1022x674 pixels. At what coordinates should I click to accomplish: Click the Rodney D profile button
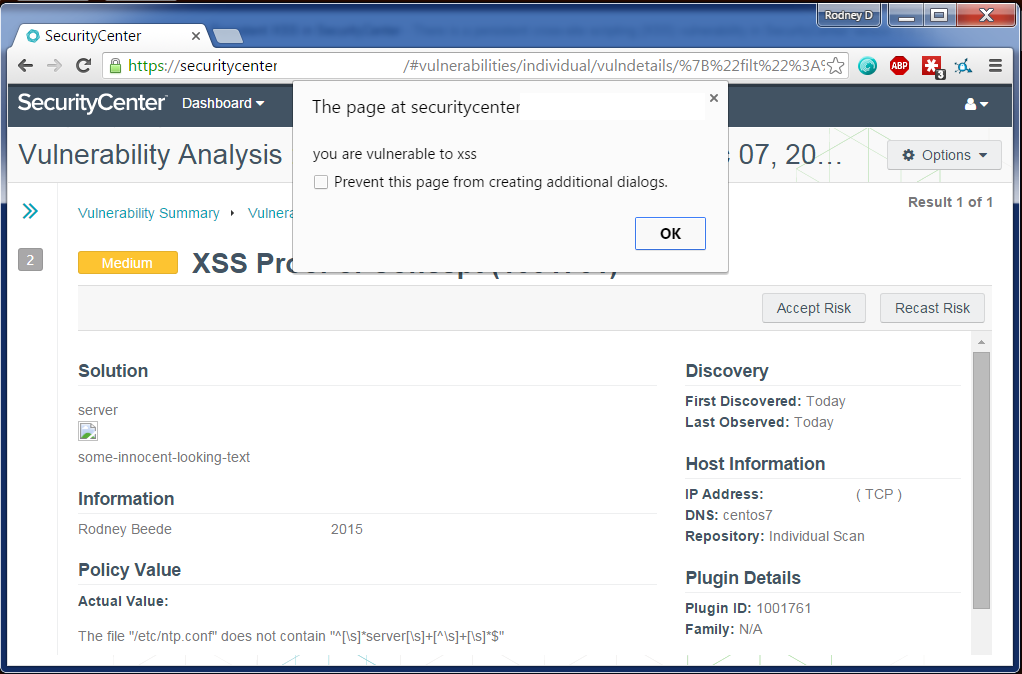point(849,15)
